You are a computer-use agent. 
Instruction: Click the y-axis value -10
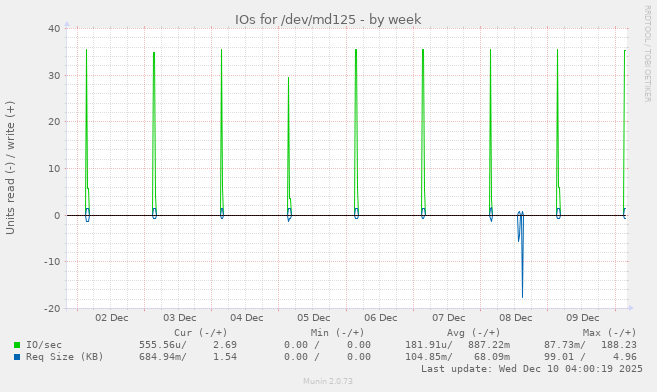tap(52, 262)
